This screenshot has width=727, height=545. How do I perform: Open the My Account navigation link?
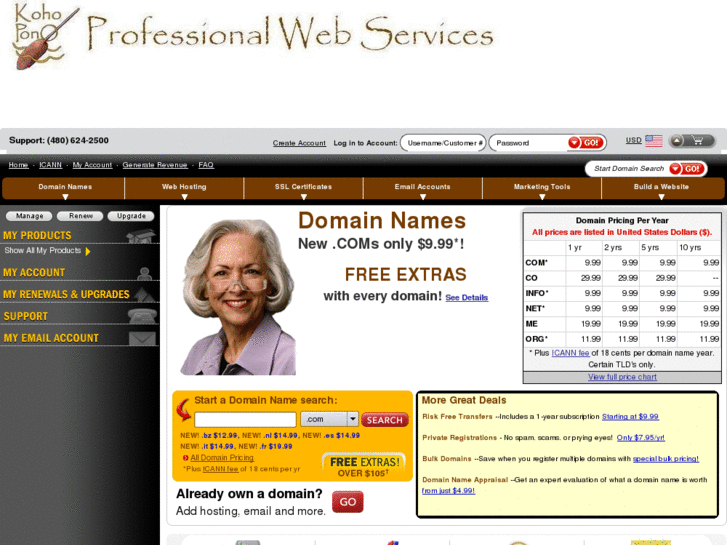point(92,165)
